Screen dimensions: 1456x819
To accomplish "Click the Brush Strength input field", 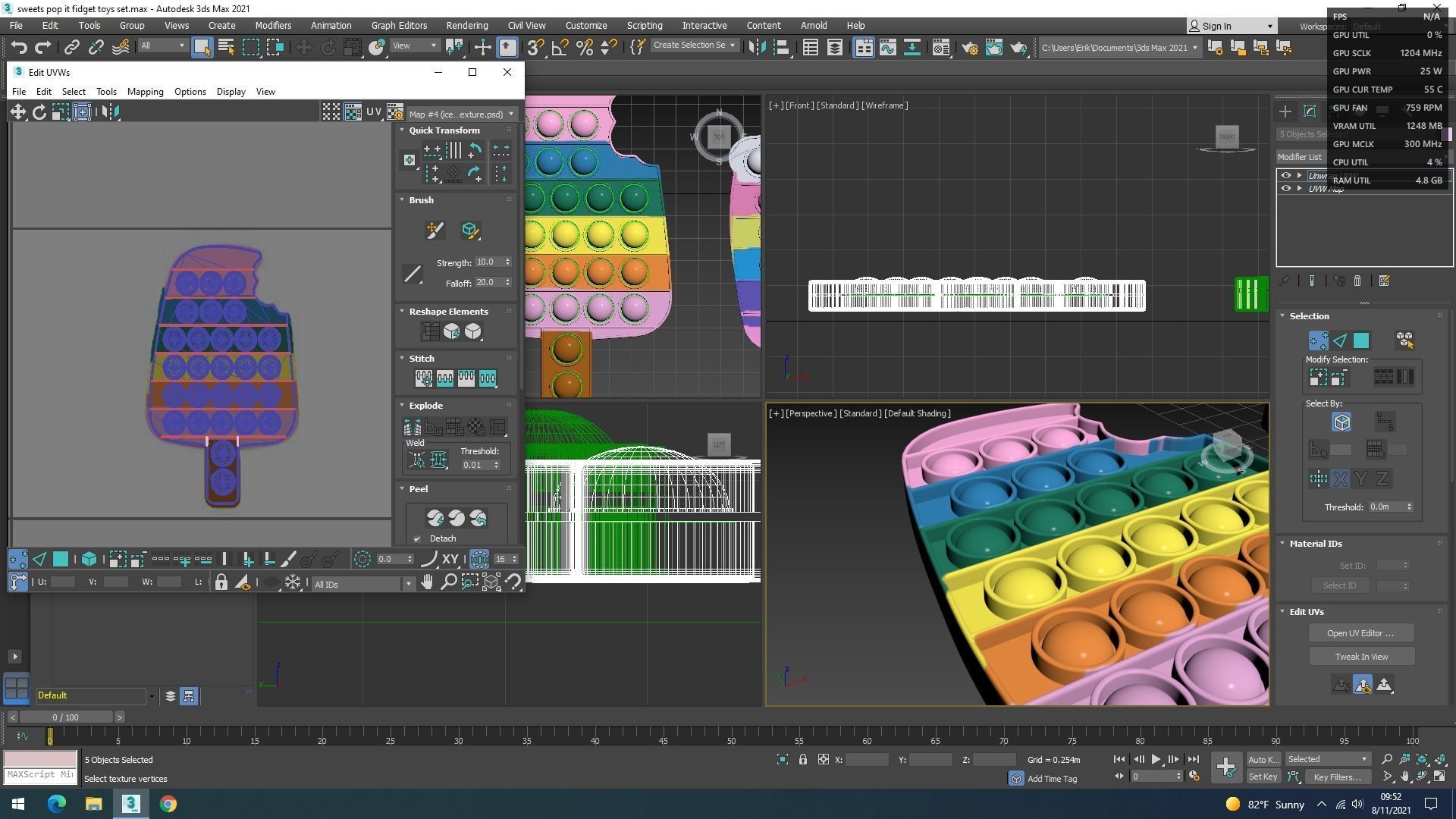I will click(x=488, y=262).
